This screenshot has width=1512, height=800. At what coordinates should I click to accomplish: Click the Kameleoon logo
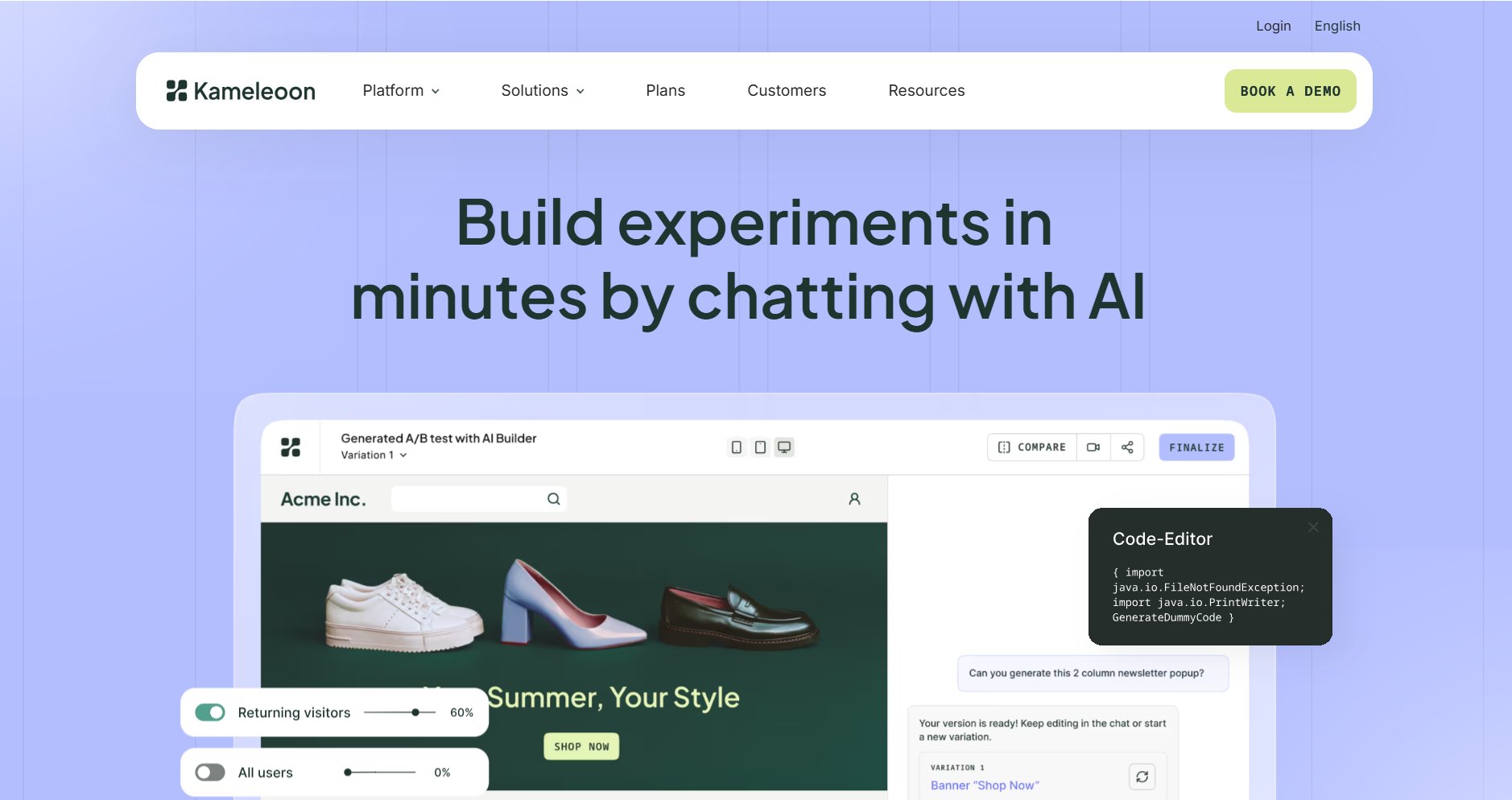coord(241,91)
